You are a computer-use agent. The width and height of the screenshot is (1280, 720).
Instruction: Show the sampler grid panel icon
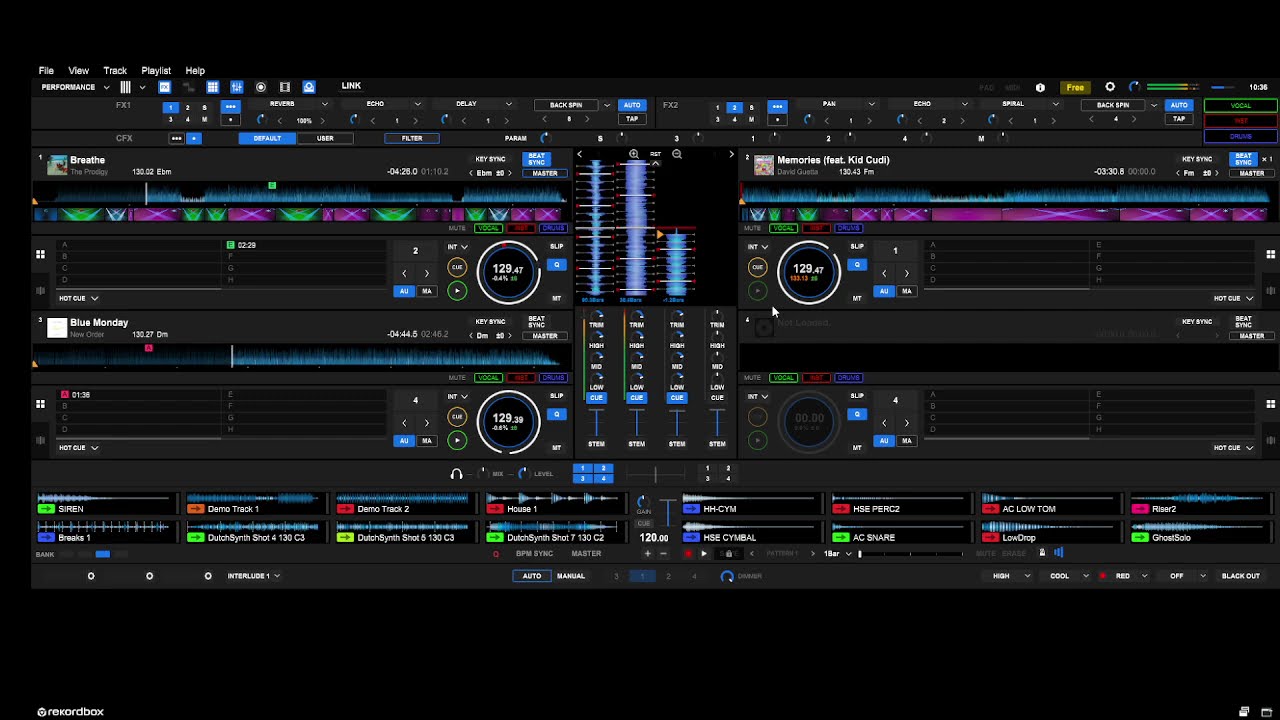coord(212,87)
